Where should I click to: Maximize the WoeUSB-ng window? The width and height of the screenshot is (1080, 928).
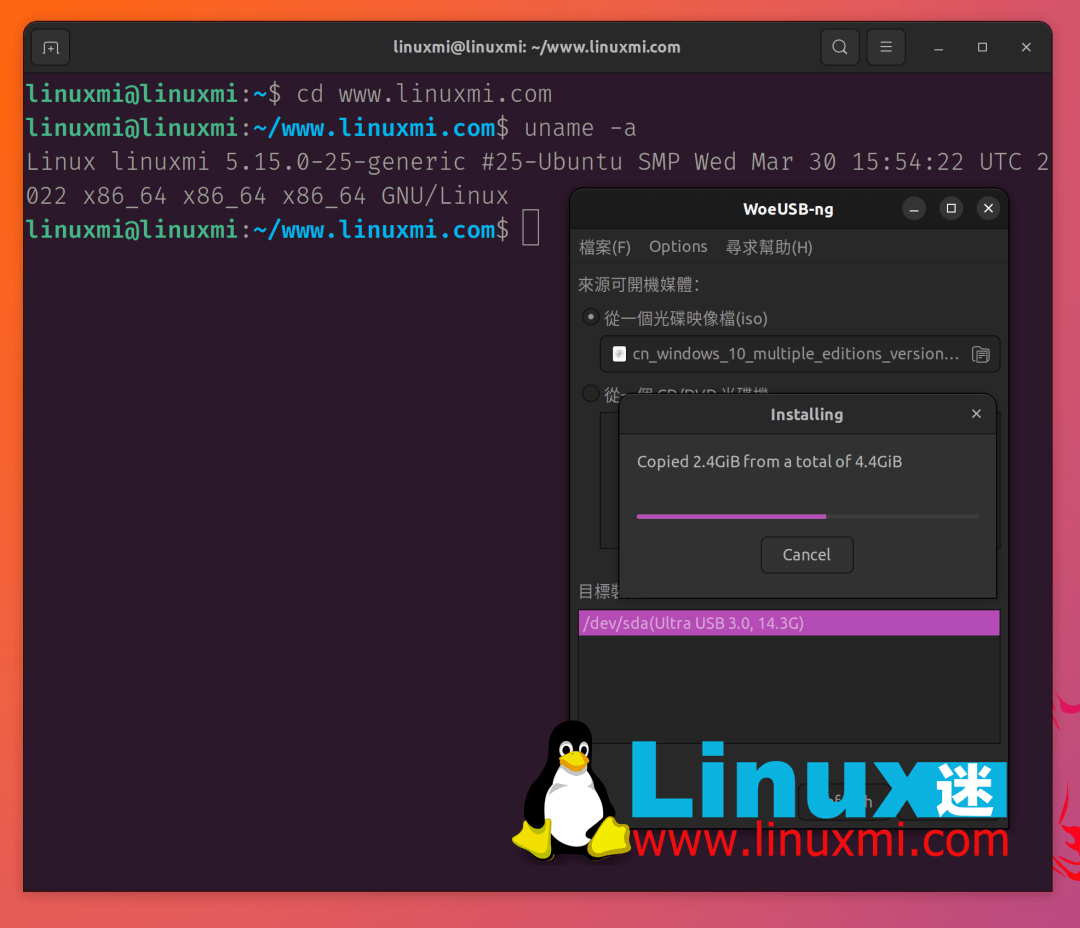click(951, 209)
